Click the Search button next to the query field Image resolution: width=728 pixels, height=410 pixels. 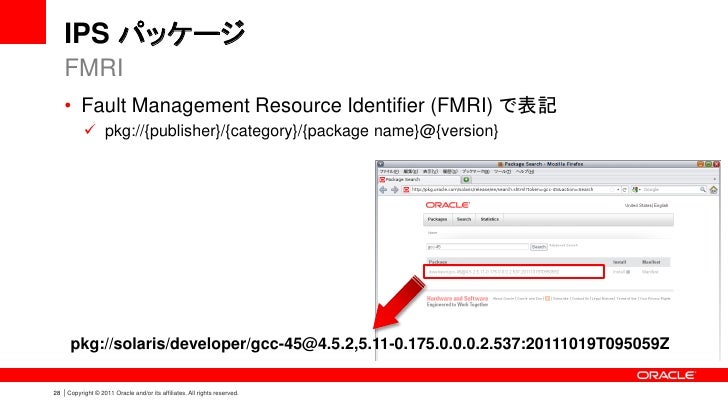point(539,247)
